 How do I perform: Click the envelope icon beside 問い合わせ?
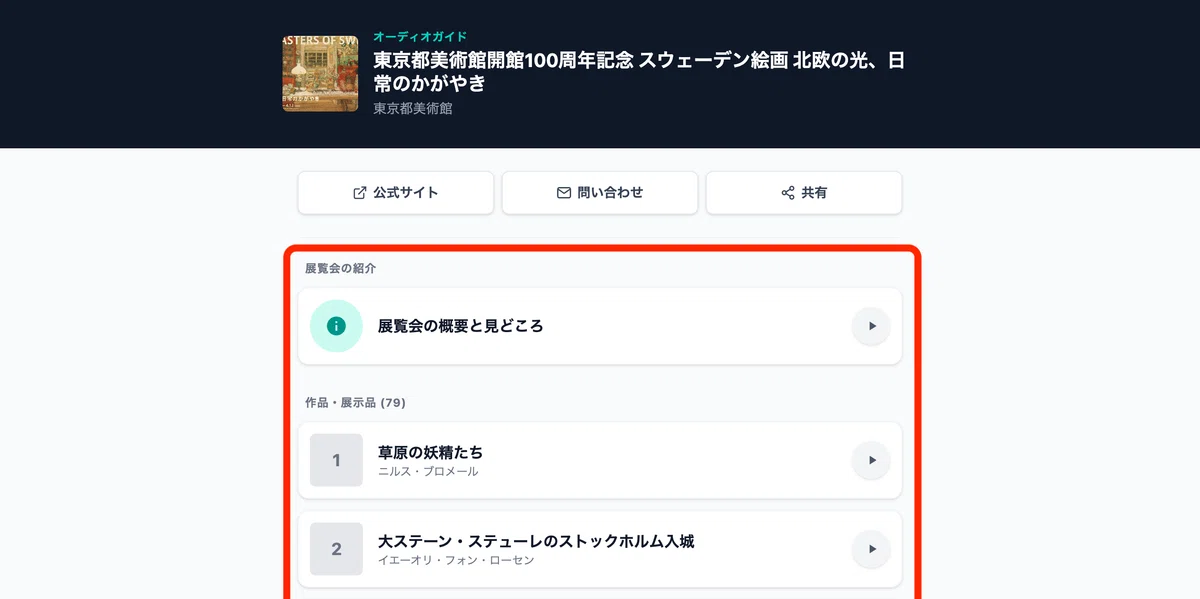click(564, 193)
